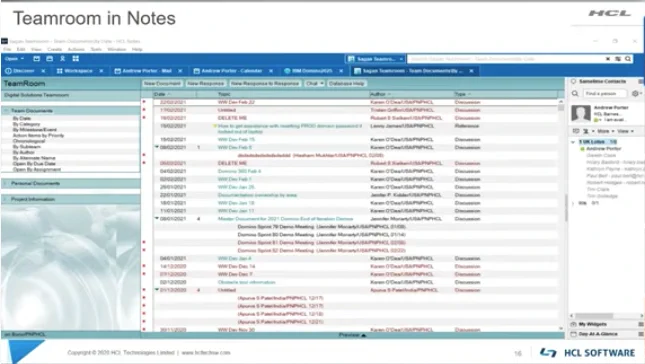Click in the top search text field
This screenshot has width=645, height=364.
(506, 59)
